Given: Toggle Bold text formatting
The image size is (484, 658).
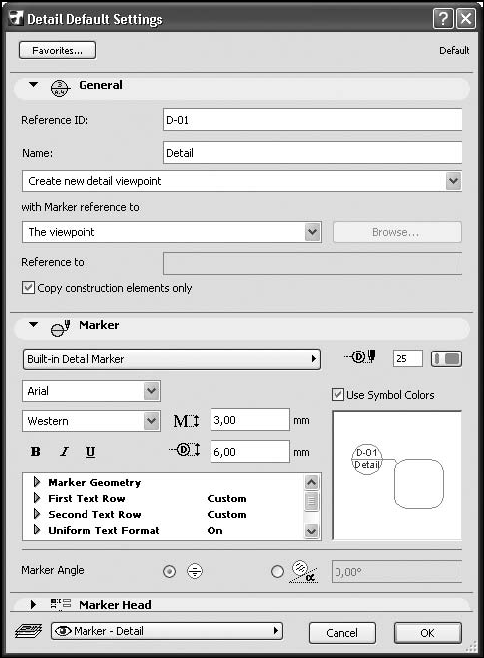Looking at the screenshot, I should click(x=36, y=452).
